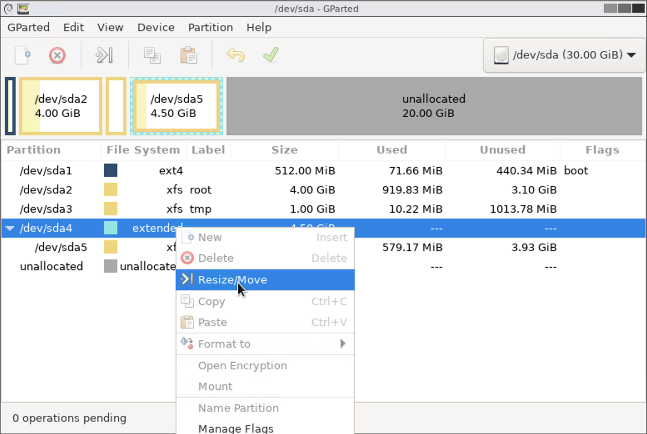Click the Paste partition toolbar icon
647x434 pixels.
(x=189, y=55)
